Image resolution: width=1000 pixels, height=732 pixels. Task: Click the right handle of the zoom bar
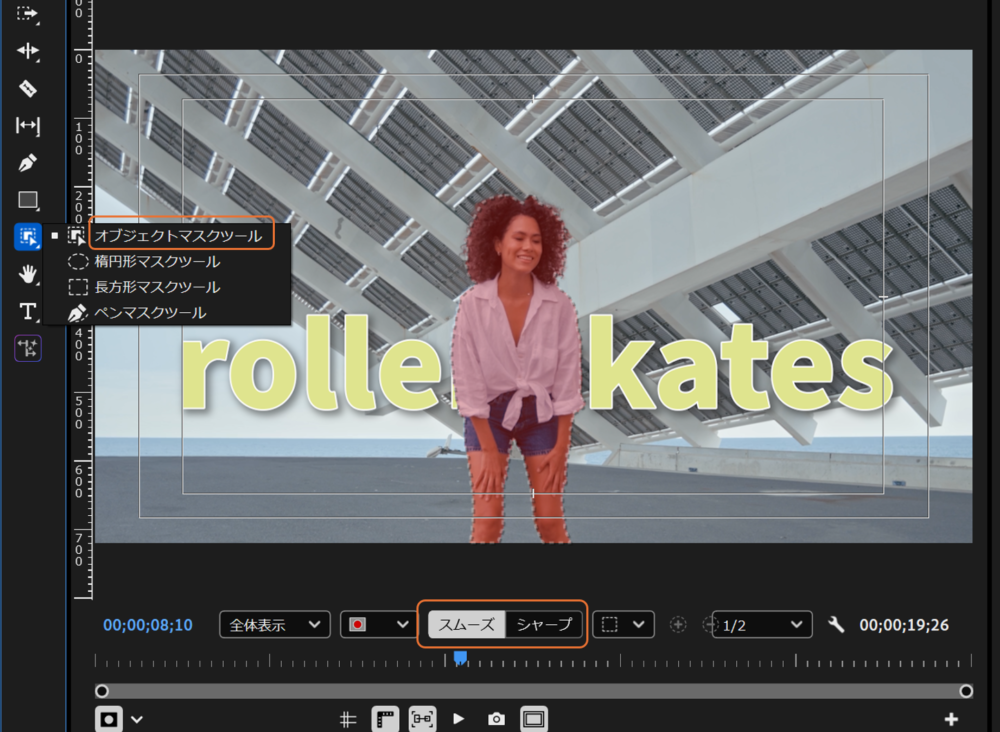(966, 691)
